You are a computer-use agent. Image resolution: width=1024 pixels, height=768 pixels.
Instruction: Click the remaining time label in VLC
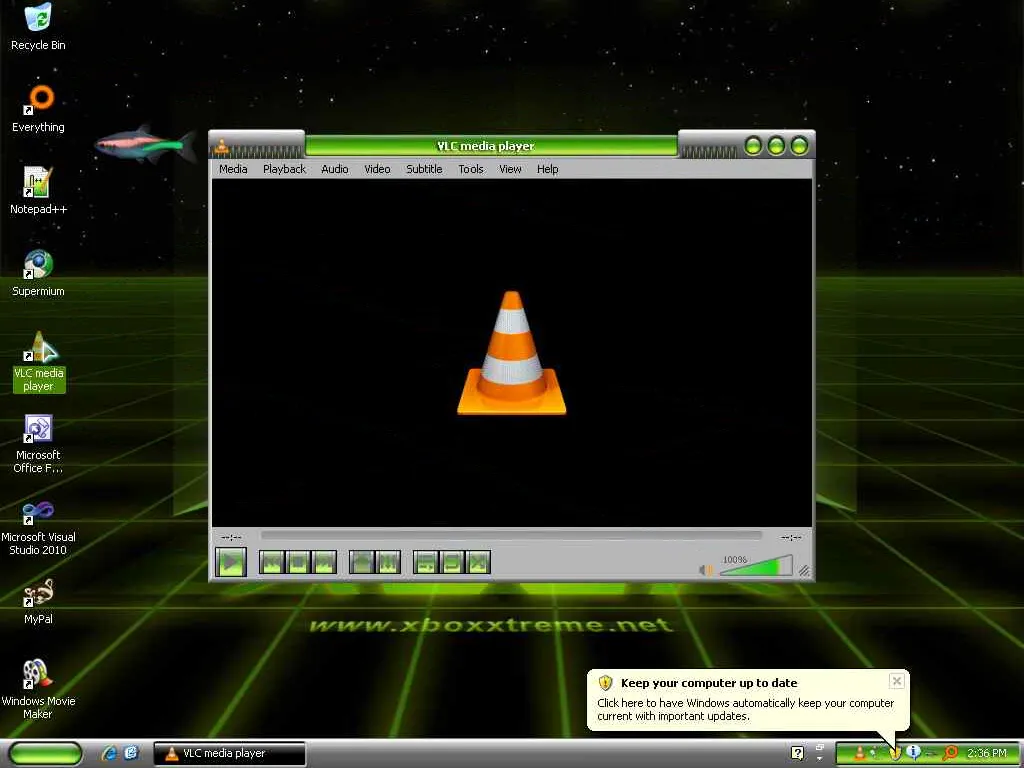coord(791,537)
